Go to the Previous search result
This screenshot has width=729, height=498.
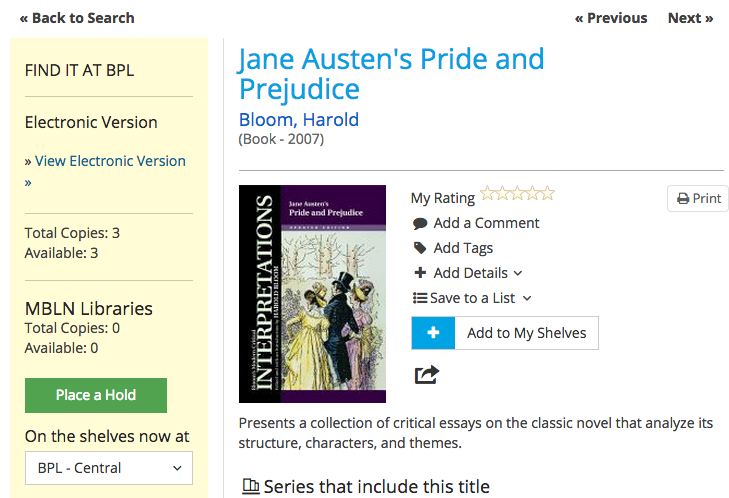click(610, 18)
